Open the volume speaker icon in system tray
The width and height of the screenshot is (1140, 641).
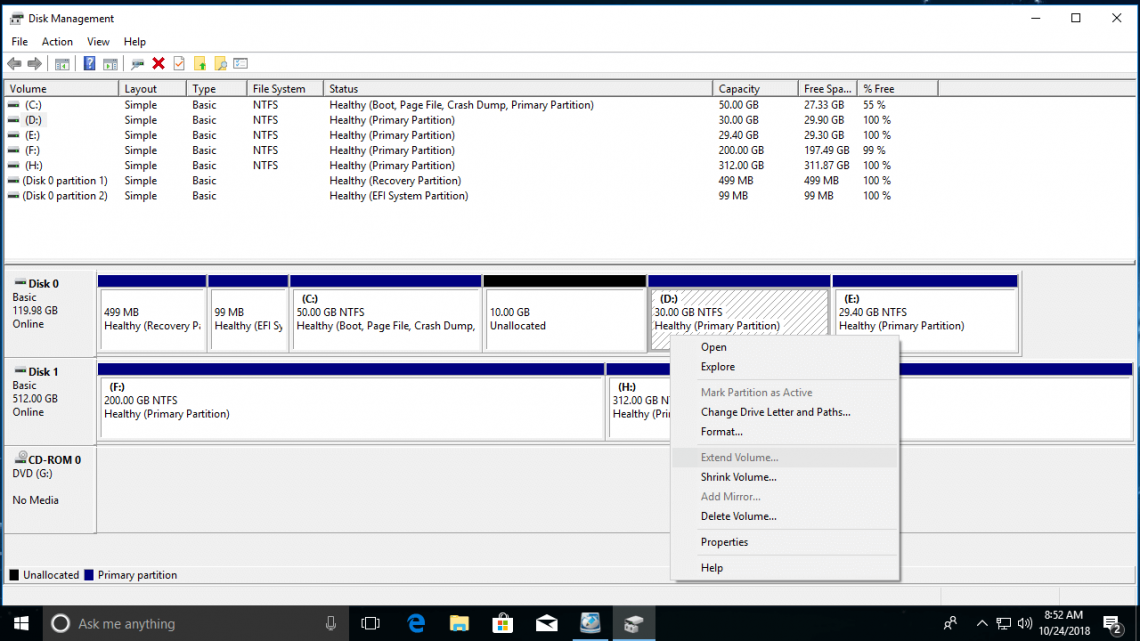pos(1024,623)
